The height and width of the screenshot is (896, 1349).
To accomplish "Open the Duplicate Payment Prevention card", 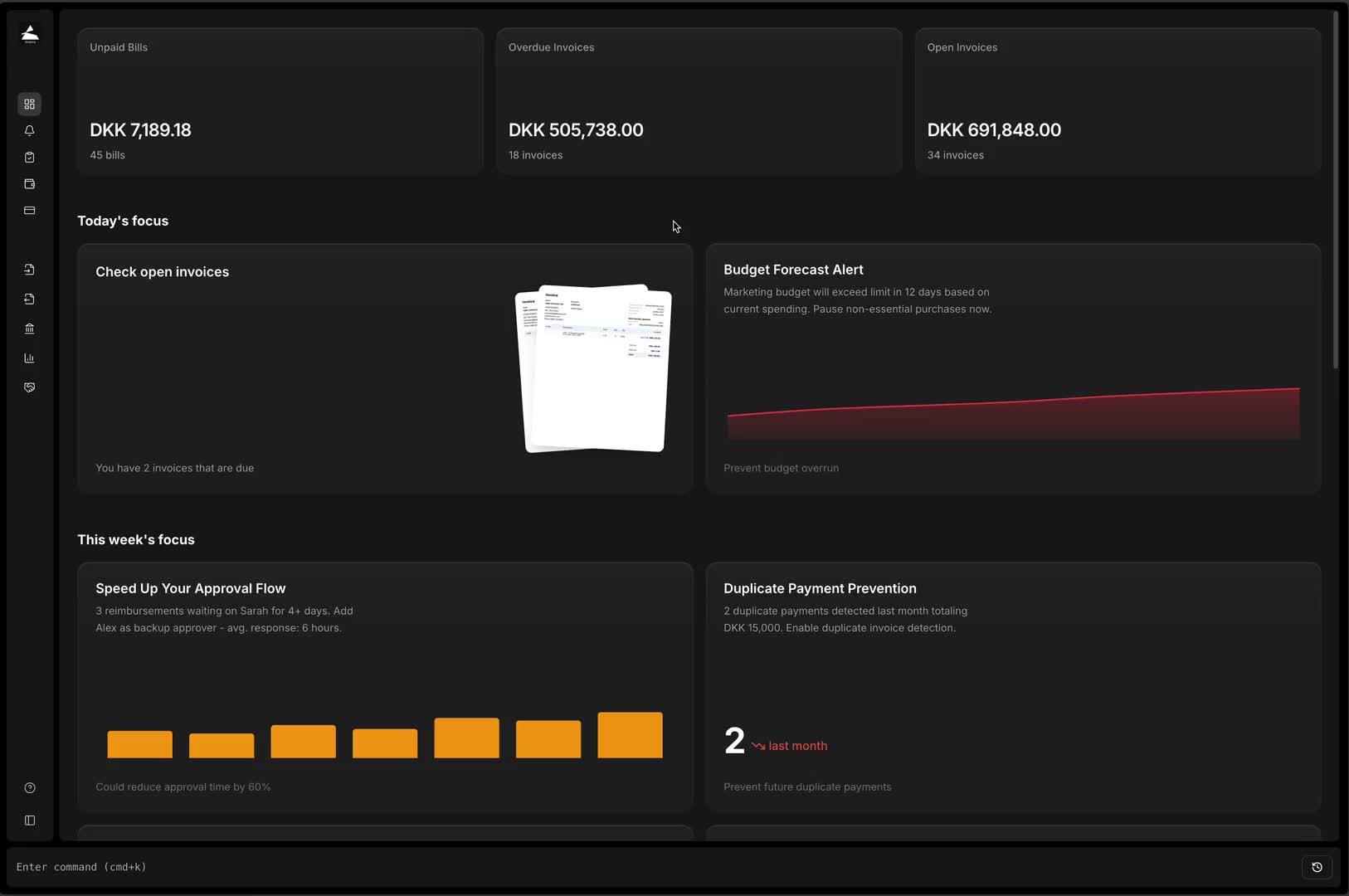I will 1013,687.
